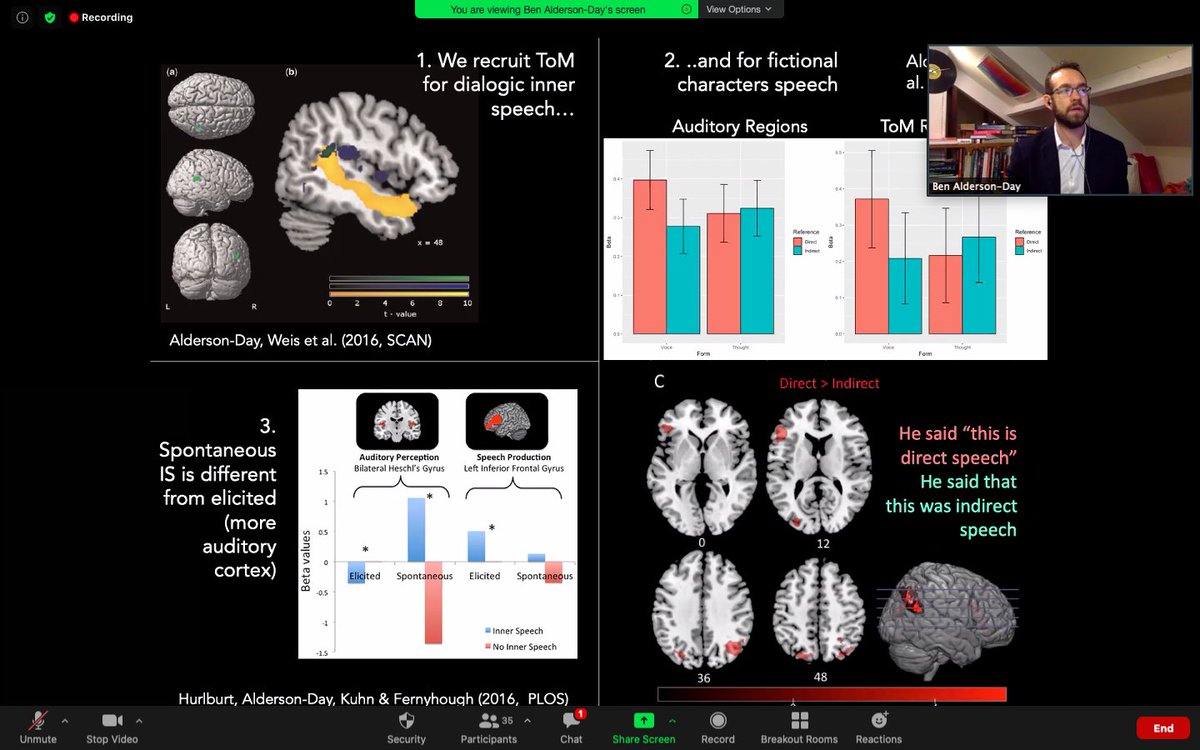End the meeting with red End button

tap(1163, 728)
